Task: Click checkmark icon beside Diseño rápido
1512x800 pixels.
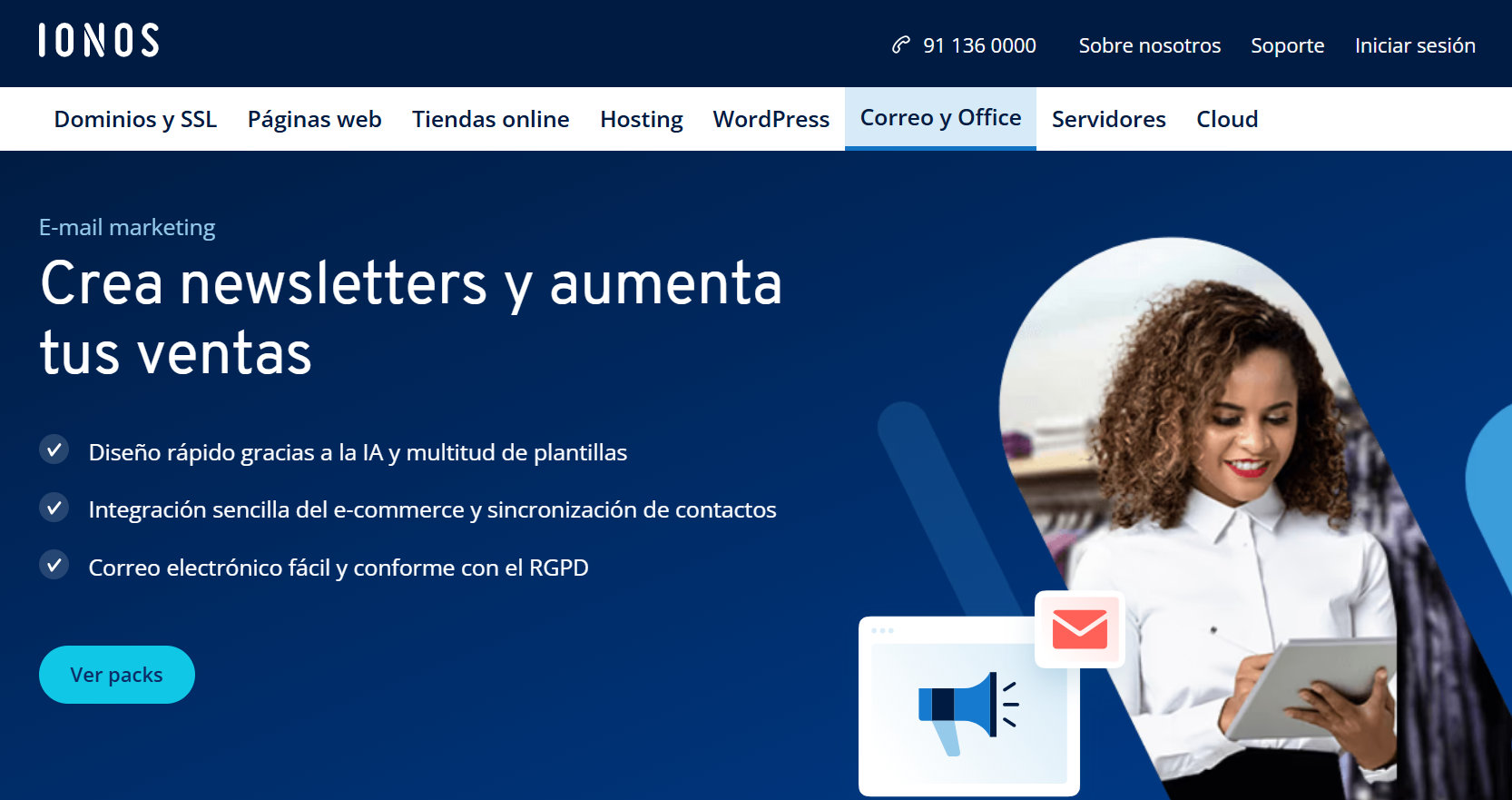Action: 54,449
